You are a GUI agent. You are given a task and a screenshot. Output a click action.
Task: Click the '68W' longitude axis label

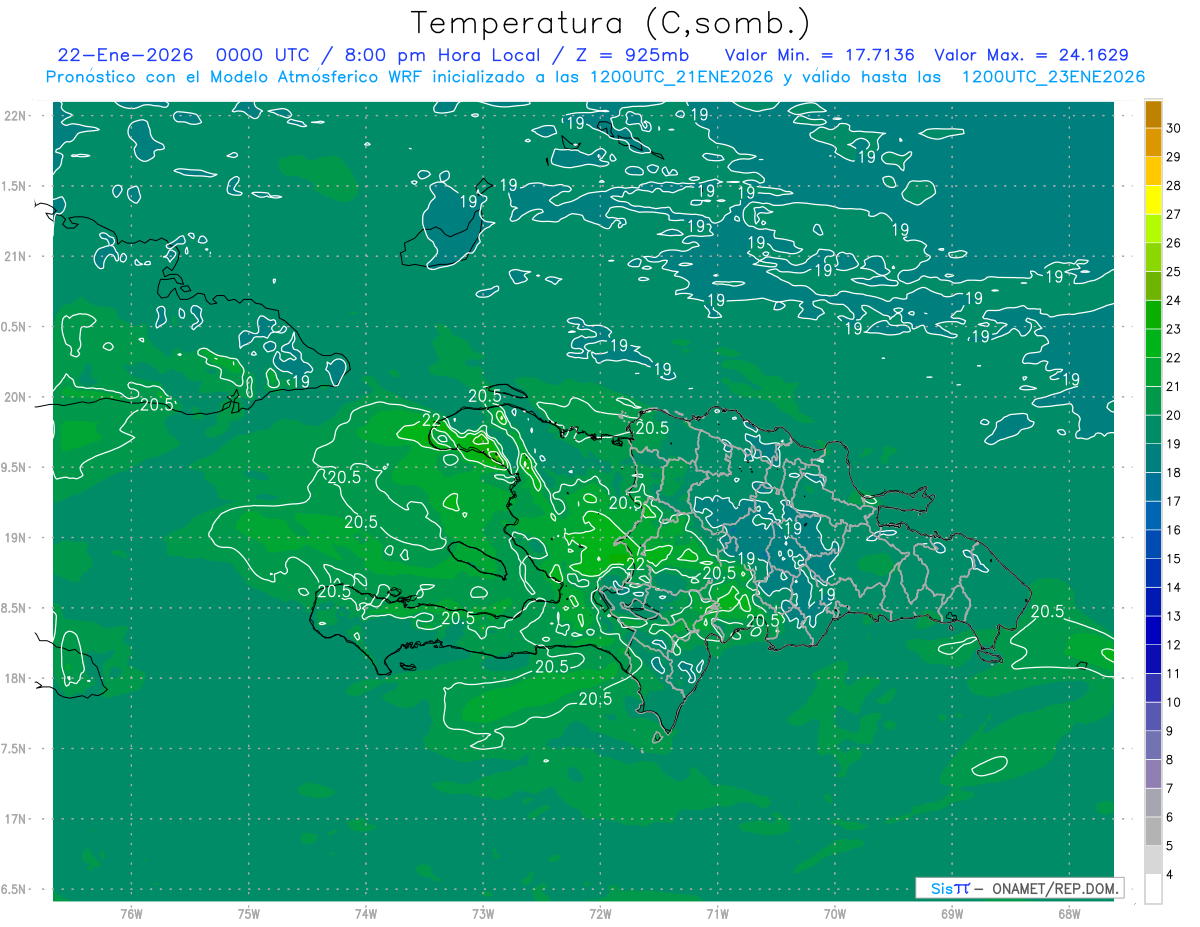1069,914
